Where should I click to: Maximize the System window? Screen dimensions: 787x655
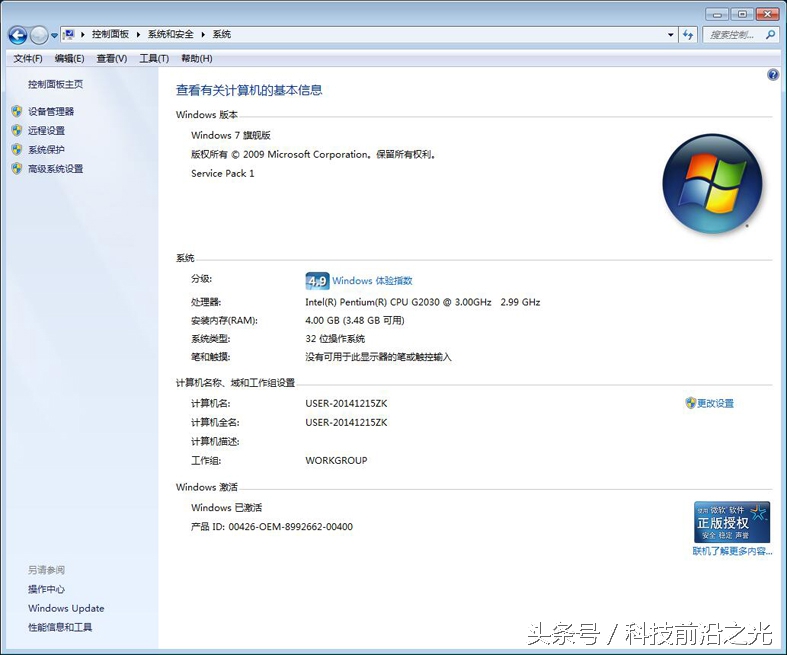[742, 14]
